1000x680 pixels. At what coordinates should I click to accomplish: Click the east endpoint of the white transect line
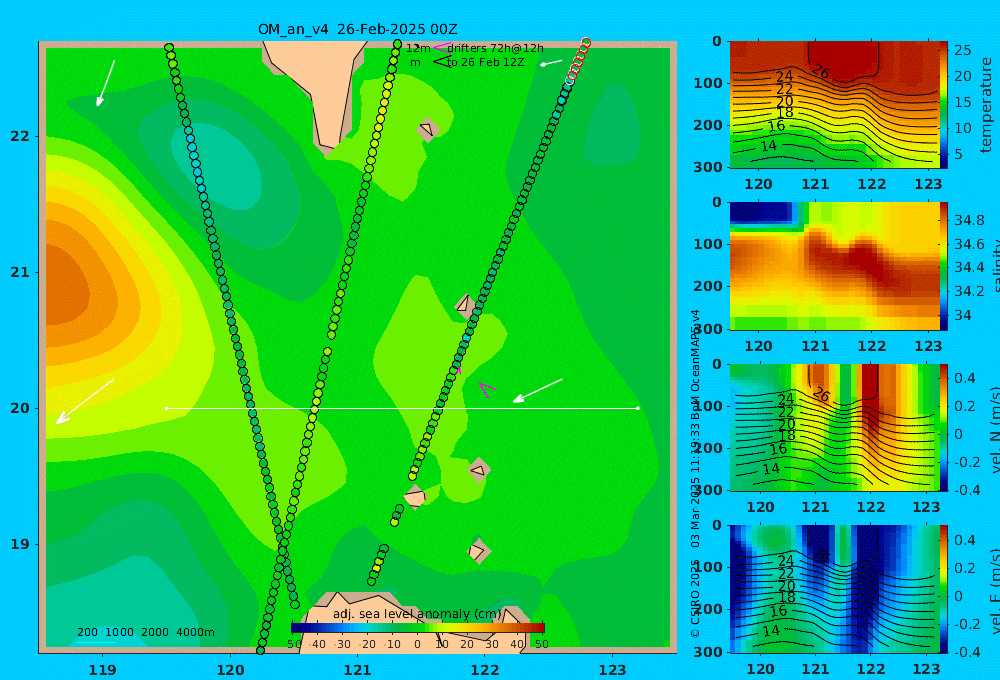638,408
